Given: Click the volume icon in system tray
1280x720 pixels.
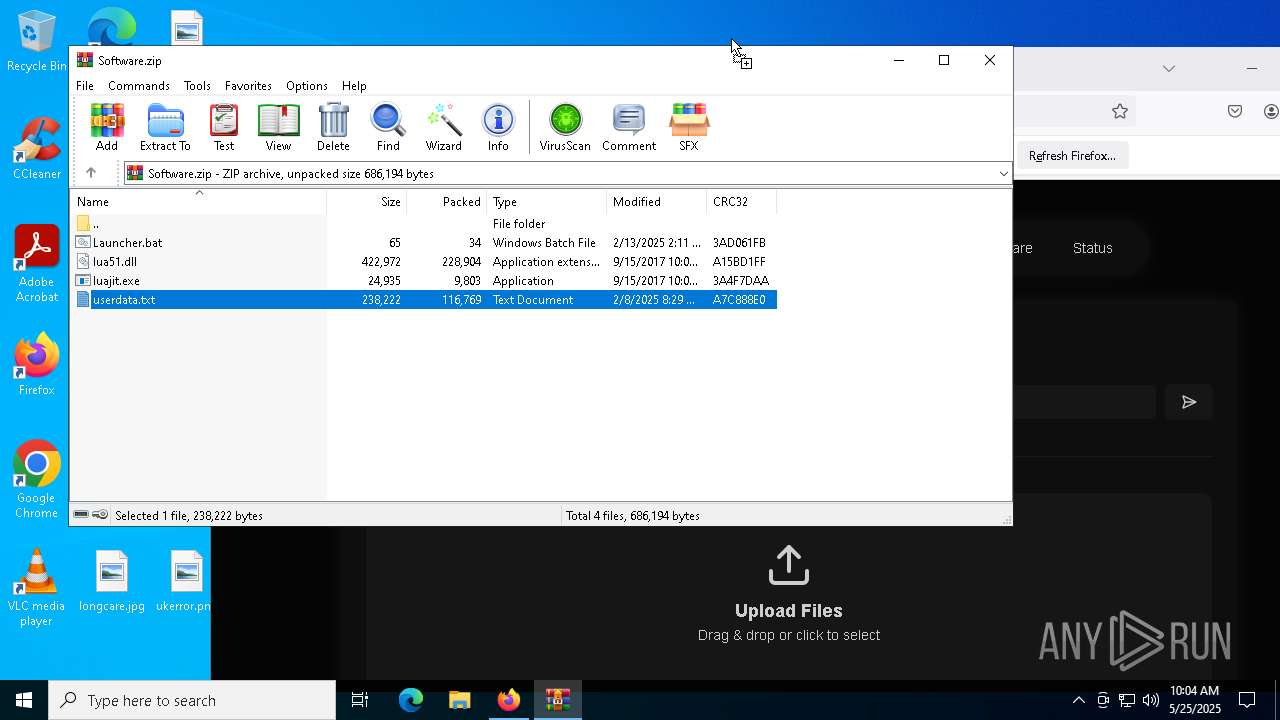Looking at the screenshot, I should coord(1151,700).
